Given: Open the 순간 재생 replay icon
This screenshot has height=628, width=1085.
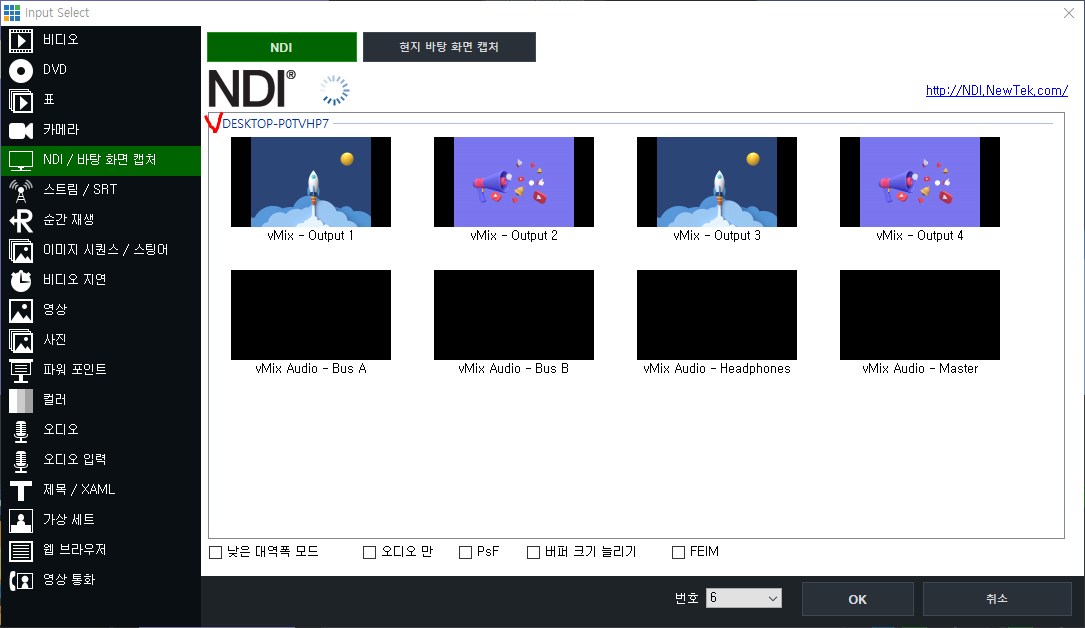Looking at the screenshot, I should tap(21, 221).
